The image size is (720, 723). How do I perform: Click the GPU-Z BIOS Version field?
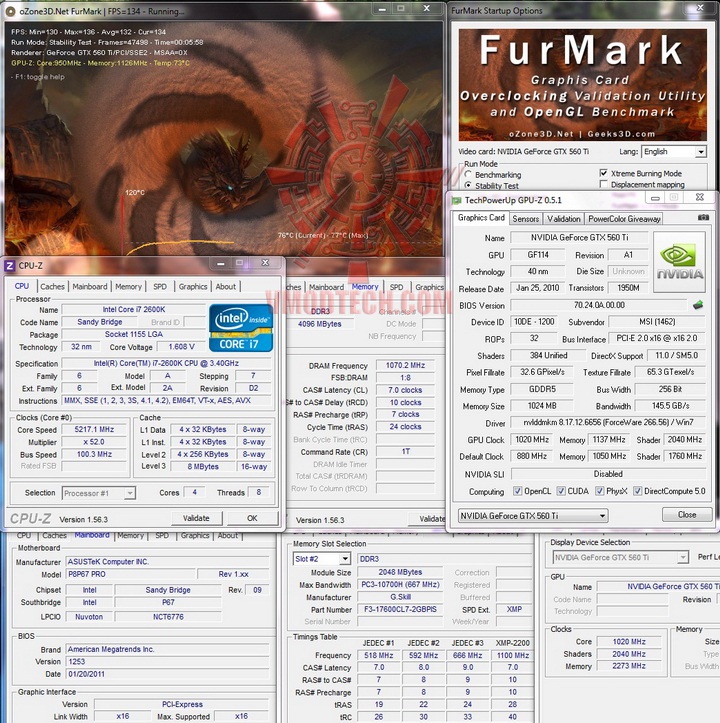click(x=599, y=305)
